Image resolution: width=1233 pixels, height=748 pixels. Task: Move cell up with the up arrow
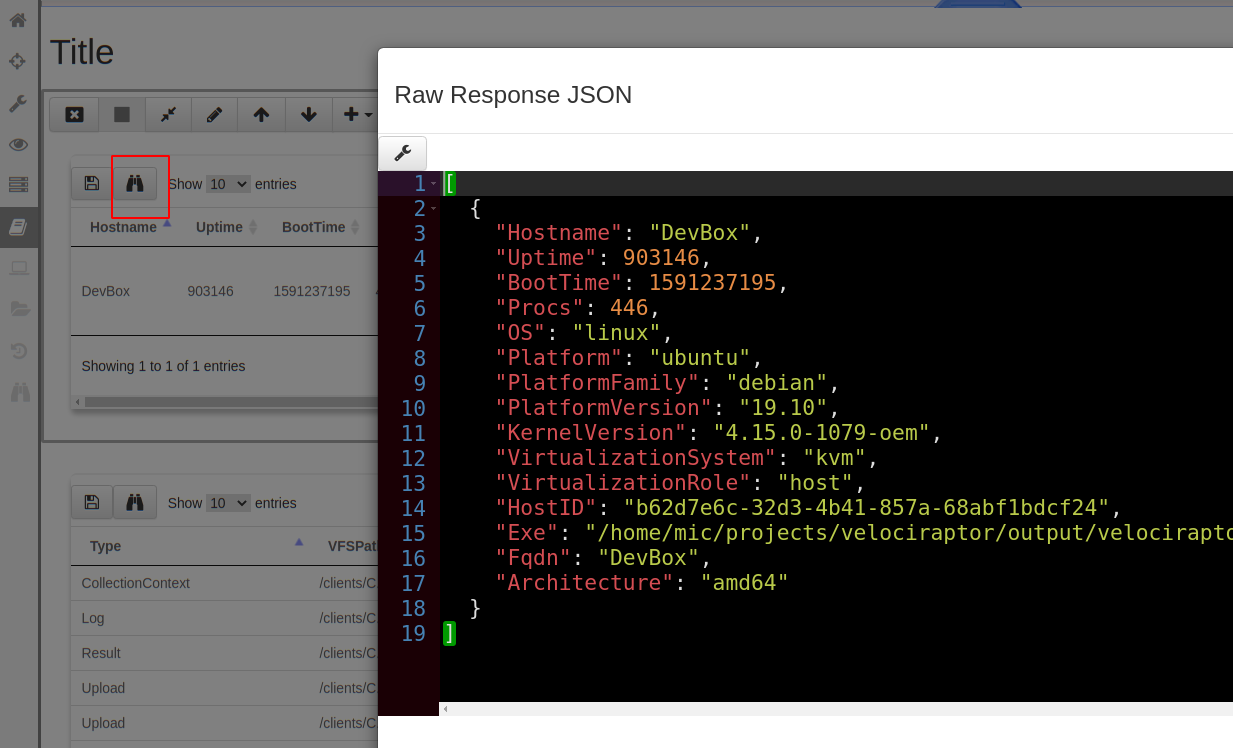pyautogui.click(x=261, y=115)
